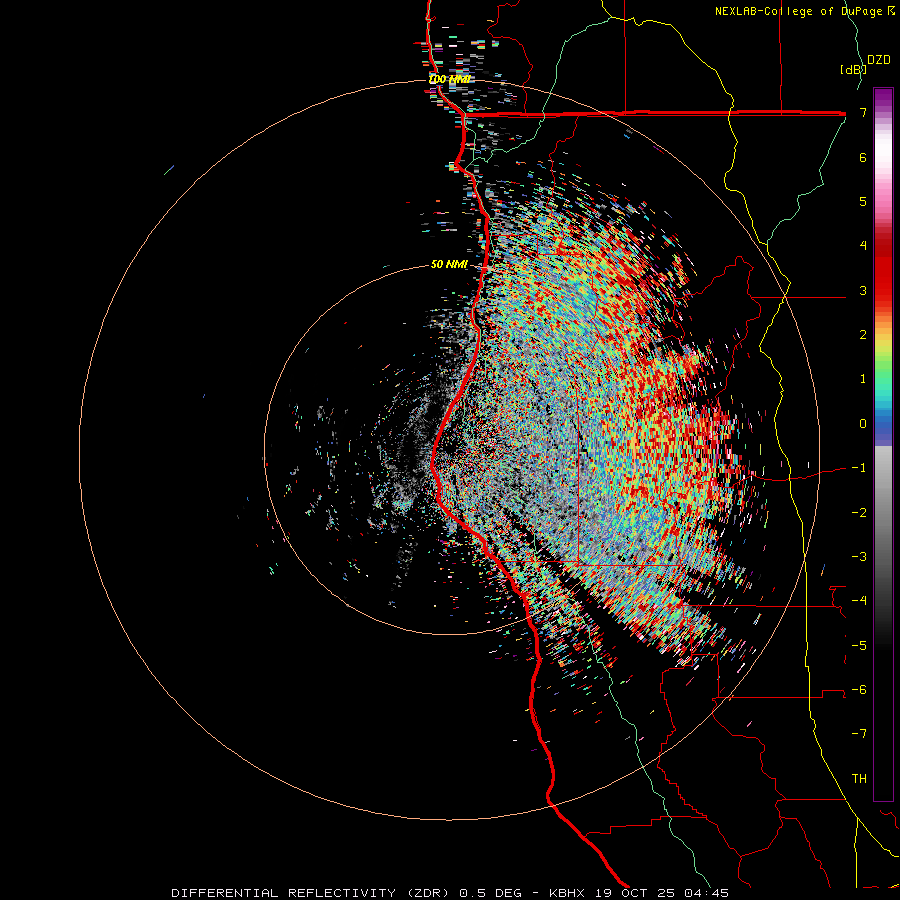Click the legend value -1
The image size is (900, 900).
(x=859, y=468)
